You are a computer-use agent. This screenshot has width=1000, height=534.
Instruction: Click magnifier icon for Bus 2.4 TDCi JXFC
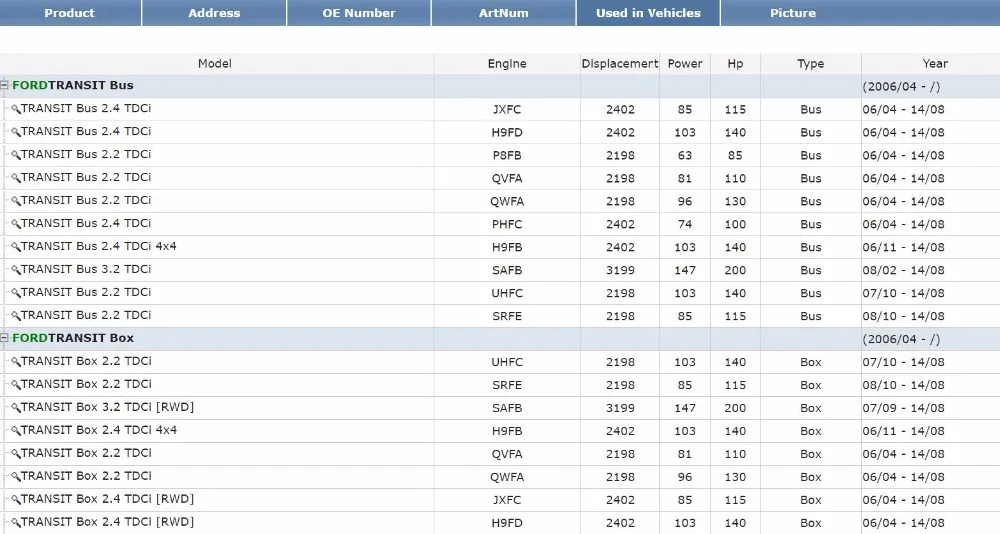coord(15,109)
